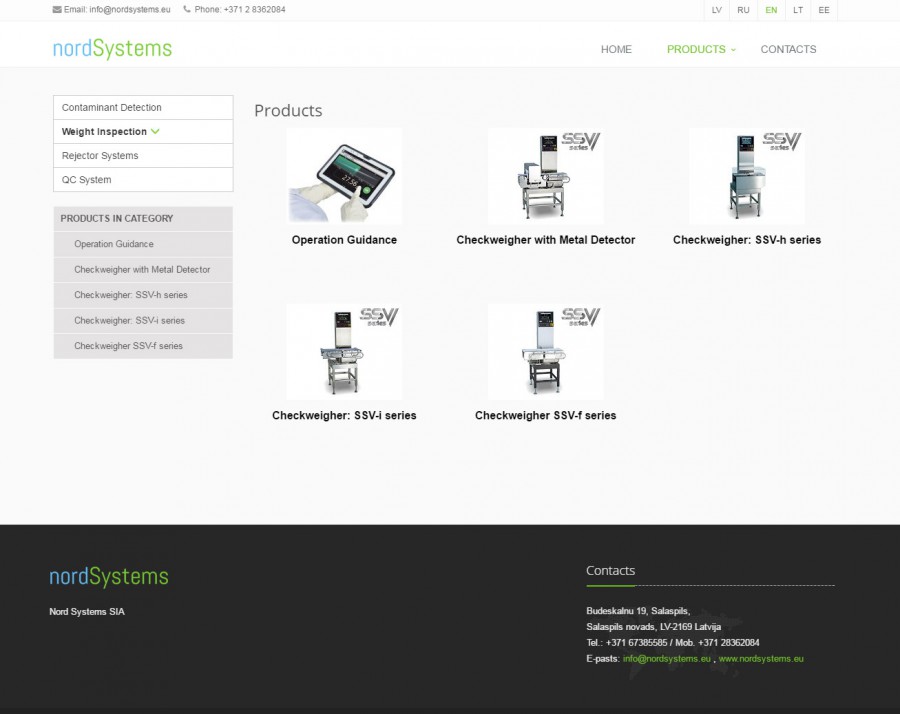Switch language to LV
900x714 pixels.
pyautogui.click(x=716, y=10)
